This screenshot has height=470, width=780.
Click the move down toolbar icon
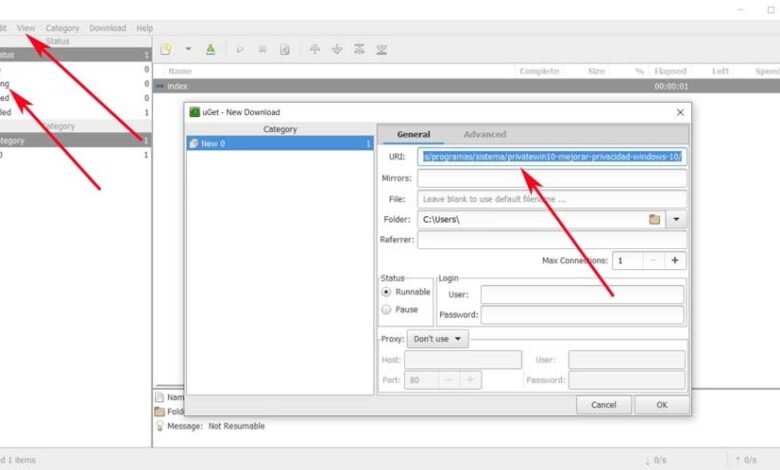click(337, 49)
